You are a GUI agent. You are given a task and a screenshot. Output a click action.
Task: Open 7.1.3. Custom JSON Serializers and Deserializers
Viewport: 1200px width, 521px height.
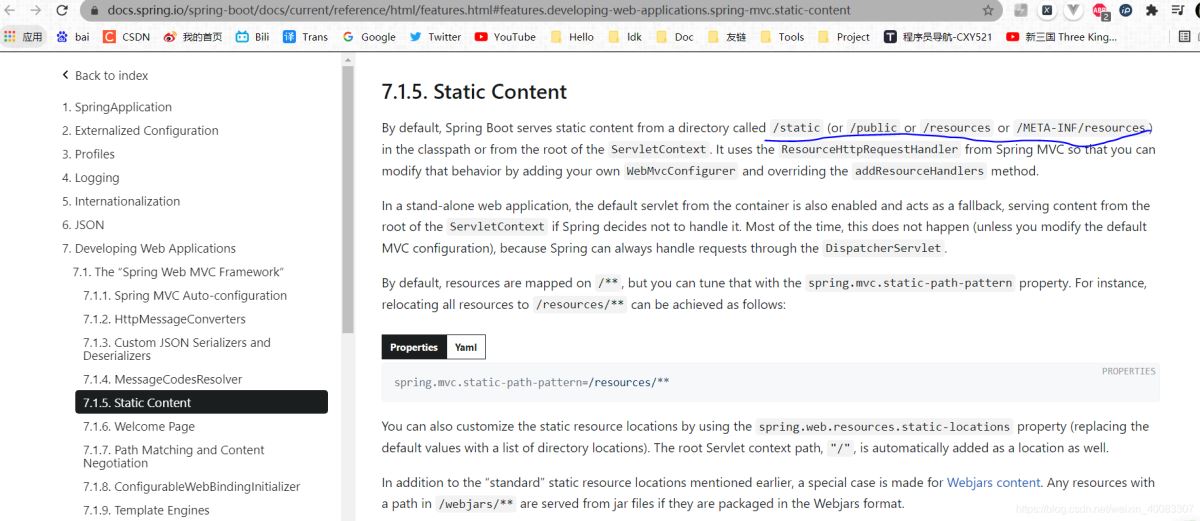click(x=177, y=349)
